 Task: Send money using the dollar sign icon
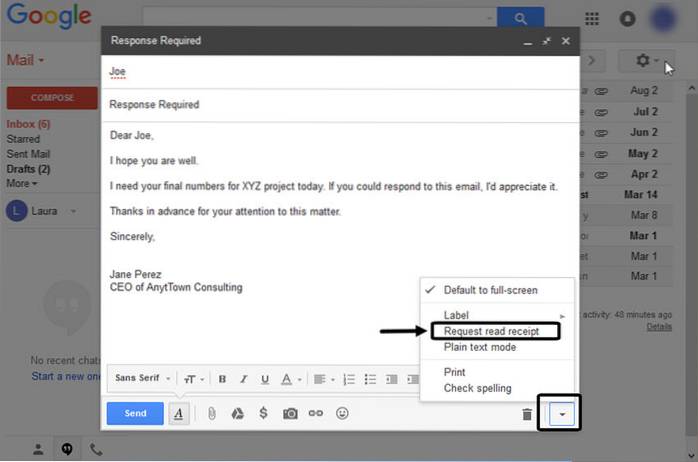pyautogui.click(x=263, y=413)
